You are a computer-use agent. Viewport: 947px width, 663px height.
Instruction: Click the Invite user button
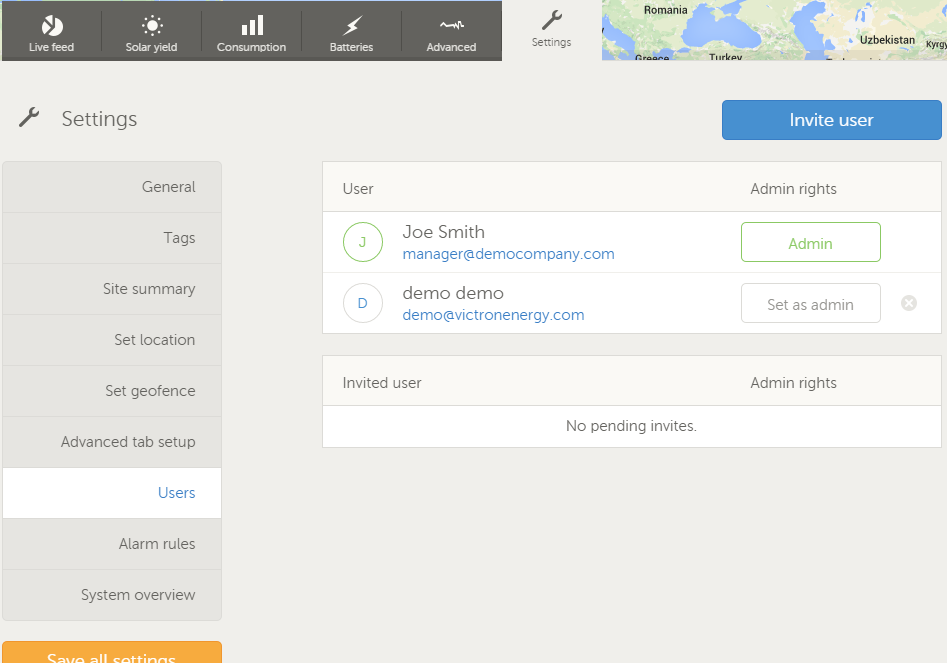click(831, 120)
